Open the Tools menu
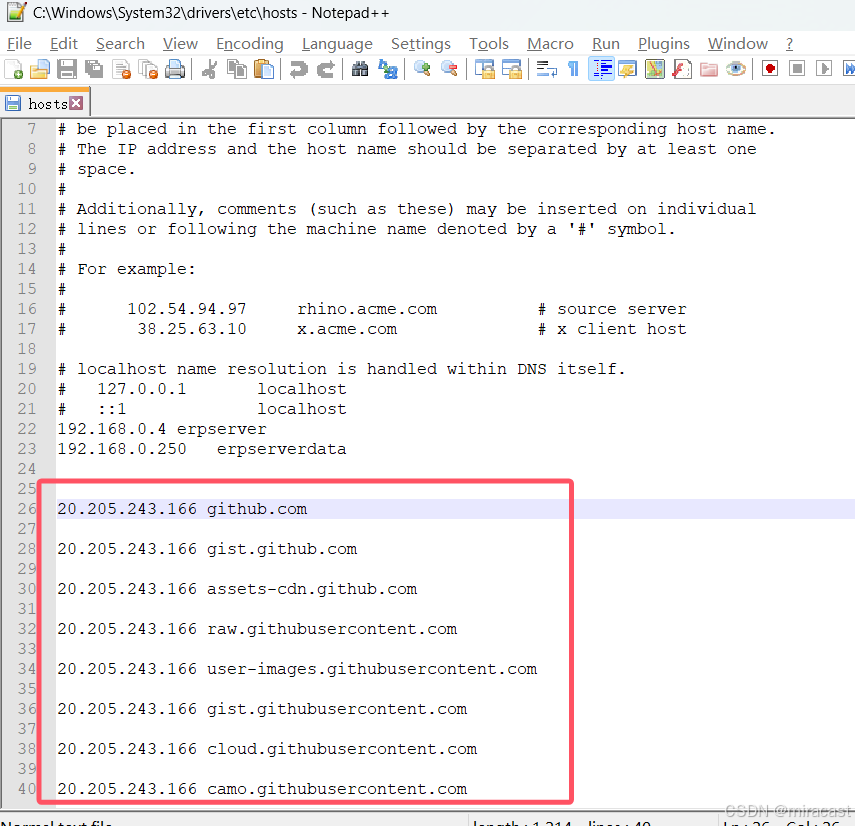 [489, 44]
